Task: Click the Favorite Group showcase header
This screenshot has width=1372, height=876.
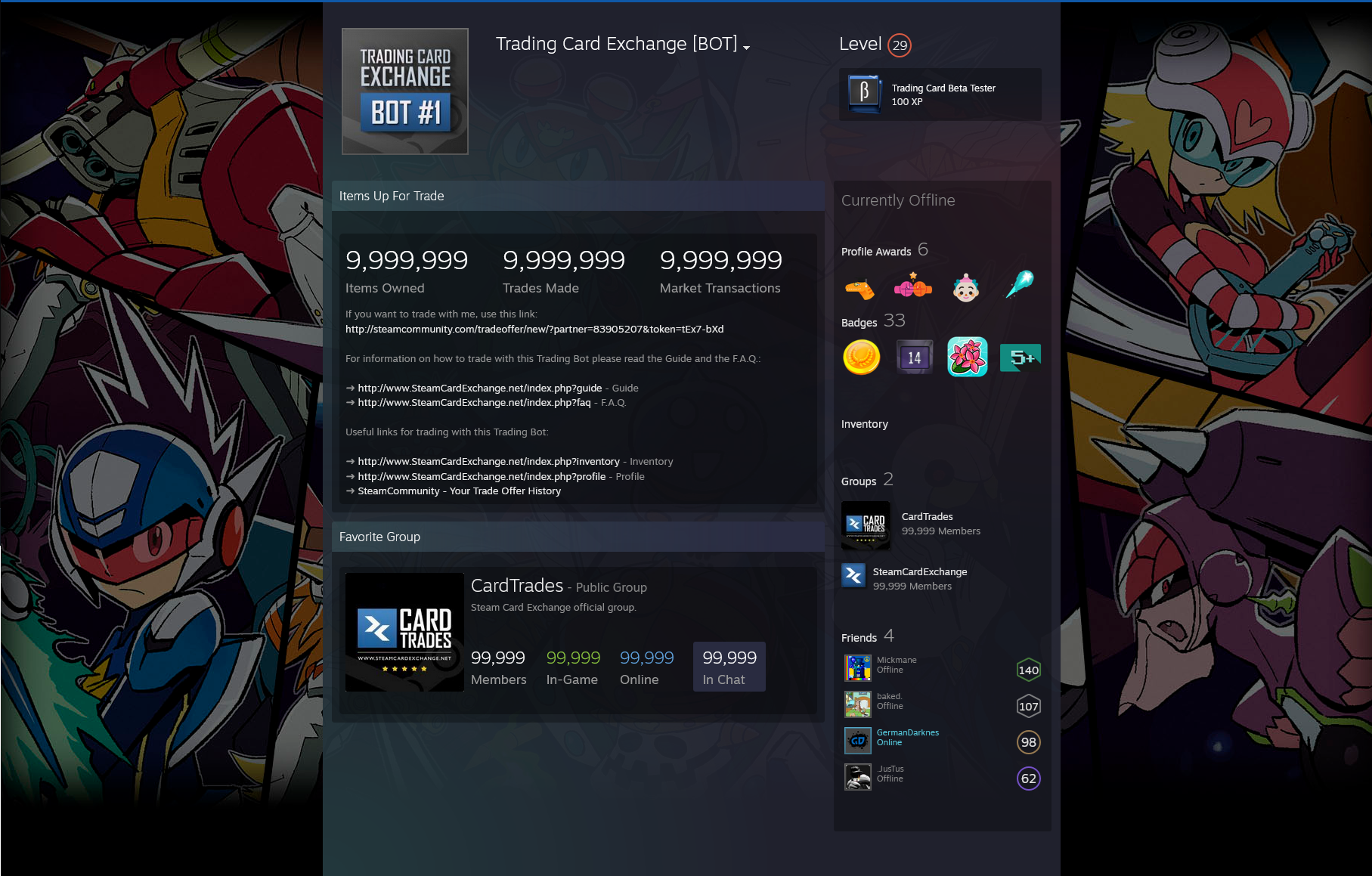Action: click(578, 537)
